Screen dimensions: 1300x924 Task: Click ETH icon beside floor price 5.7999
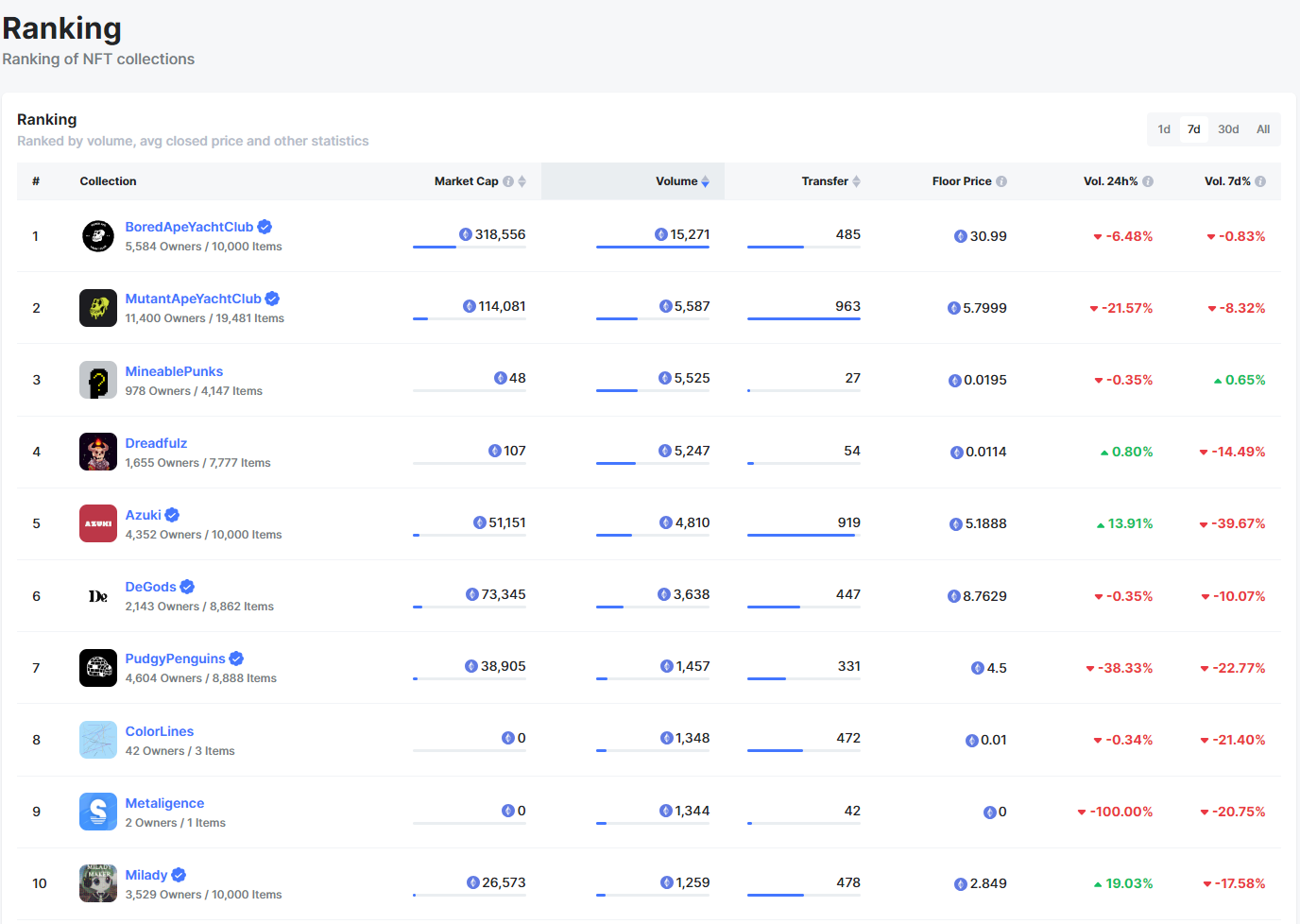point(954,308)
